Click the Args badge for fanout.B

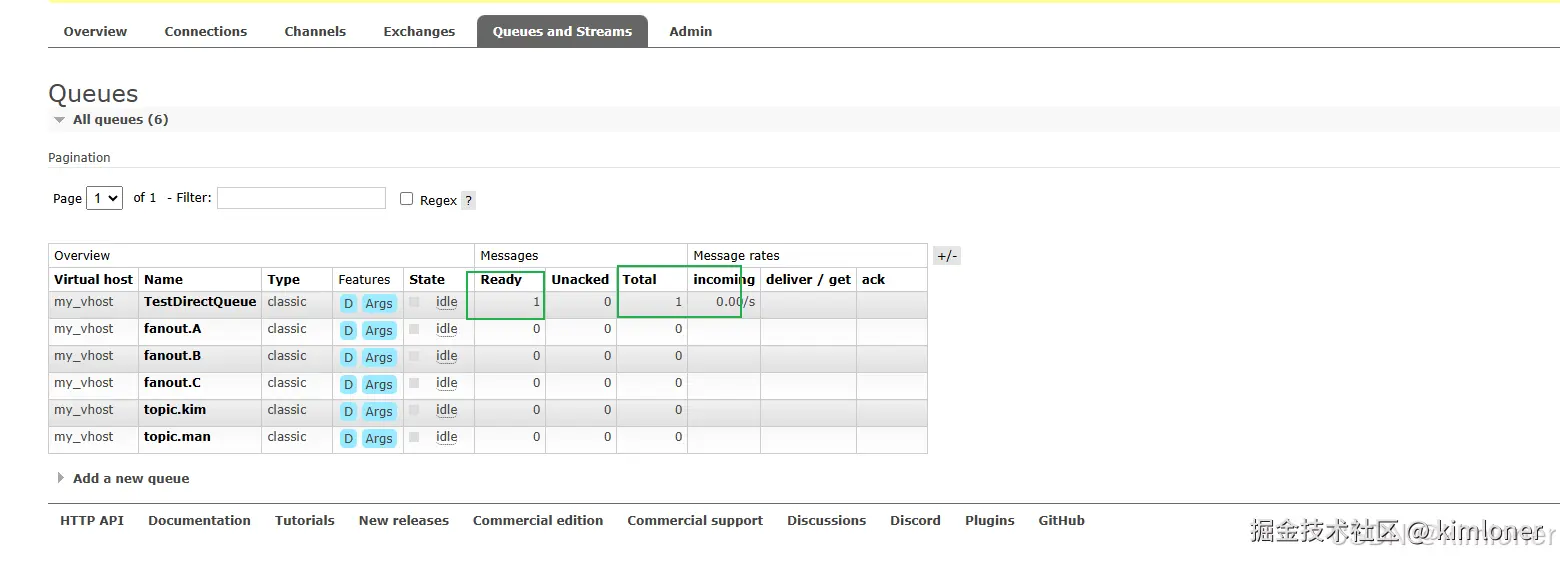coord(379,357)
